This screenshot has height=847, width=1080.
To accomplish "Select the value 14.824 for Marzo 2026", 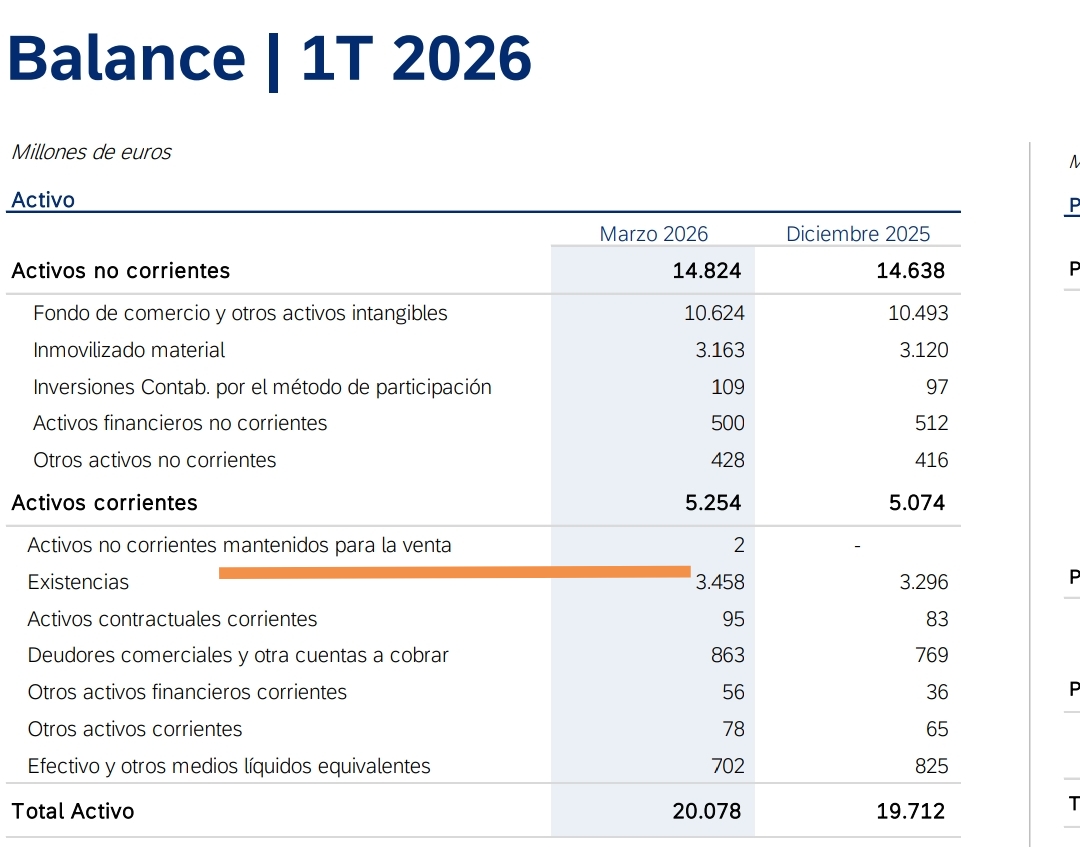I will [707, 271].
